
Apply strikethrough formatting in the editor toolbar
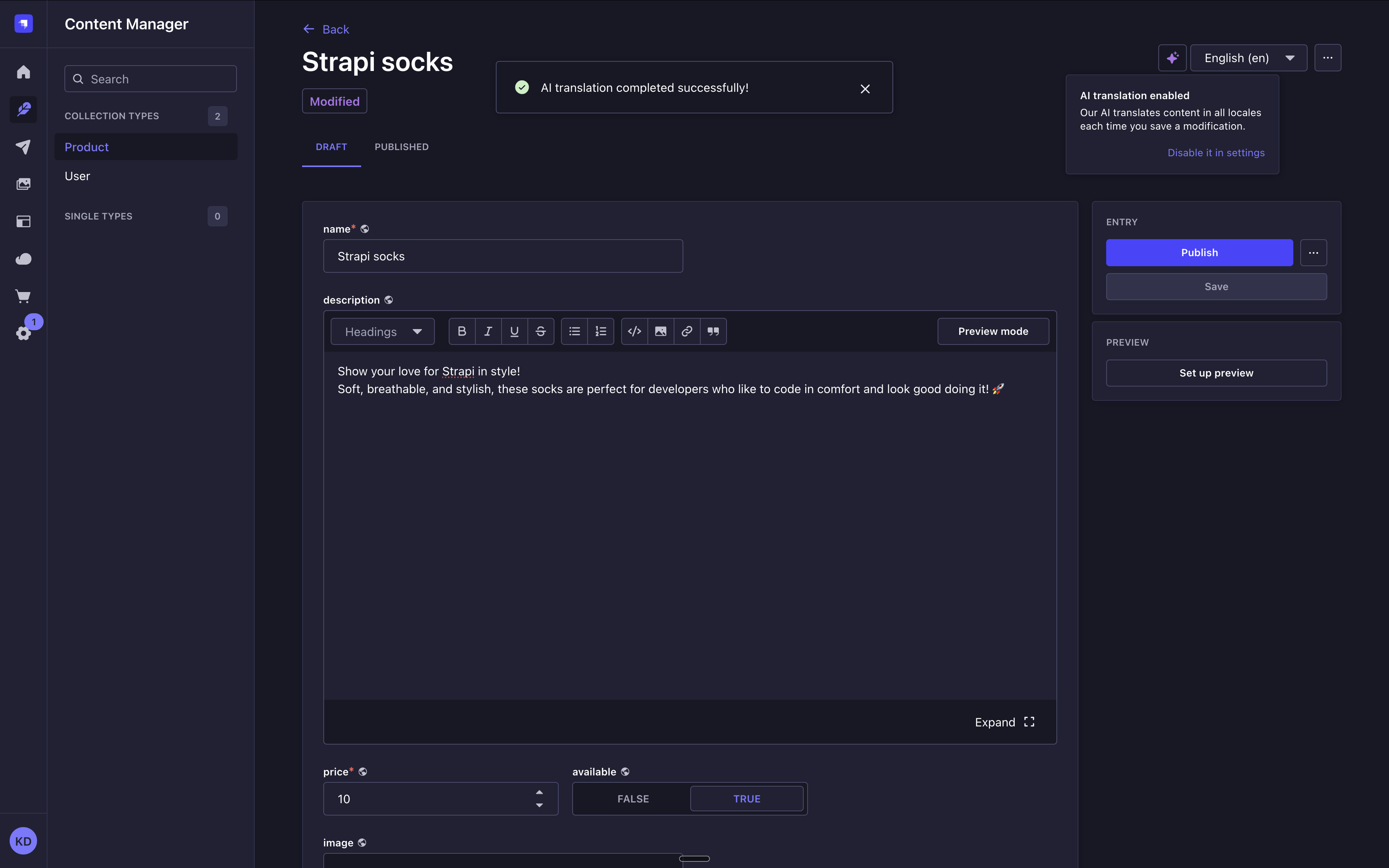coord(540,331)
